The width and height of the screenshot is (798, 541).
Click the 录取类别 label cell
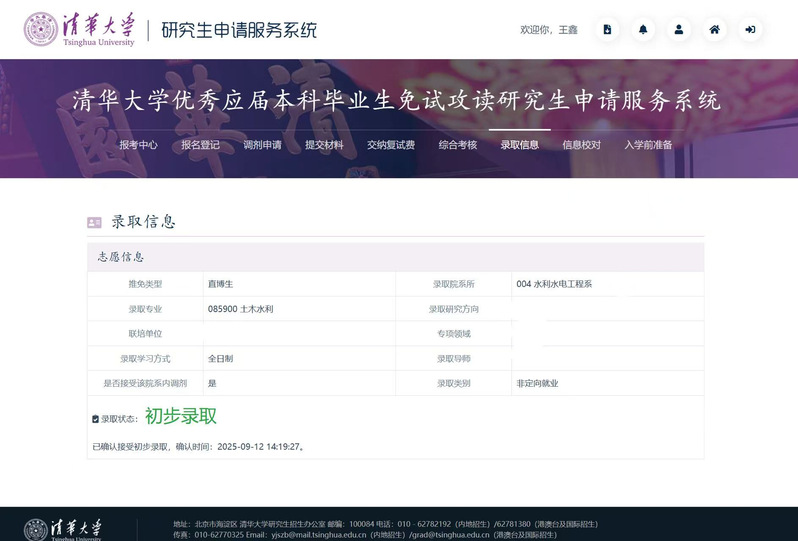(x=453, y=383)
